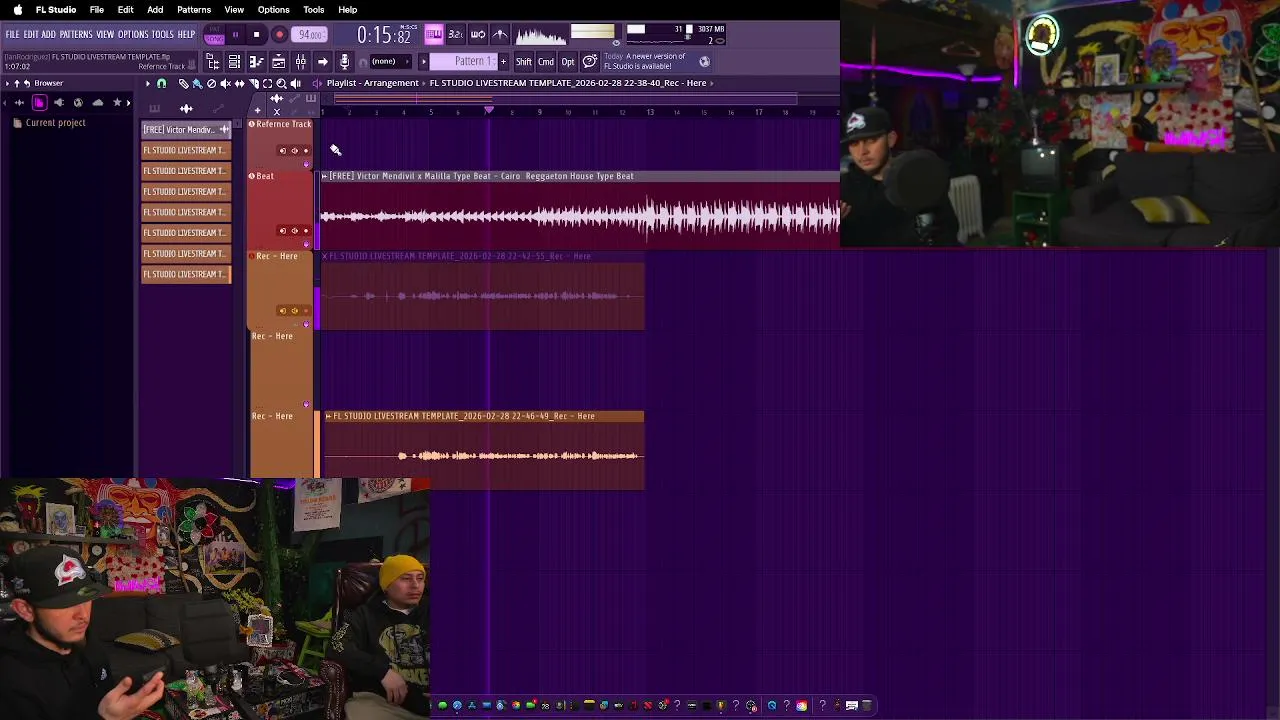Select the Mute tool in playlist toolbar
This screenshot has width=1280, height=720.
click(225, 84)
